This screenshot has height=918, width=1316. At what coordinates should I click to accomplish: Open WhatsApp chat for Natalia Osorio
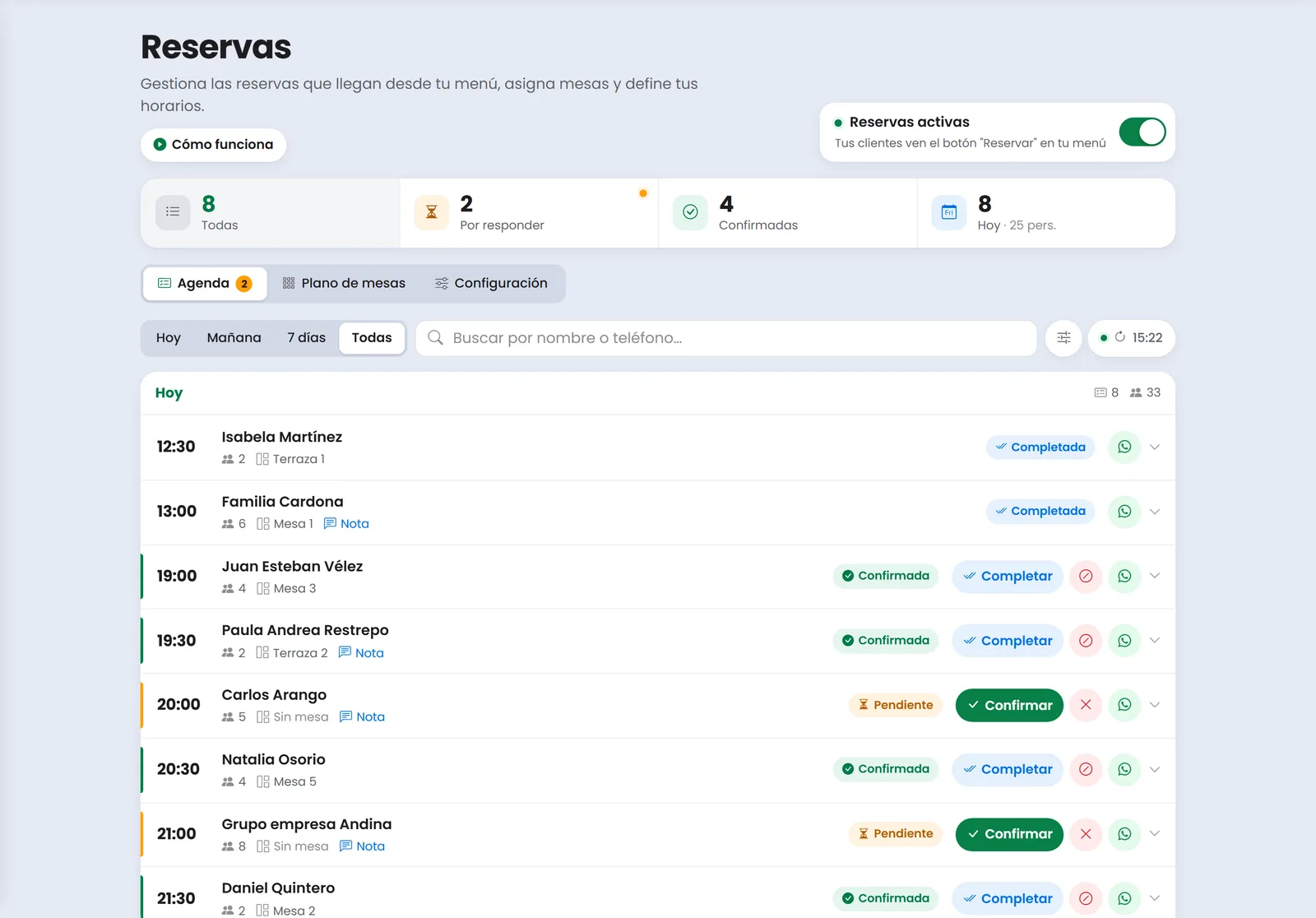(x=1124, y=769)
